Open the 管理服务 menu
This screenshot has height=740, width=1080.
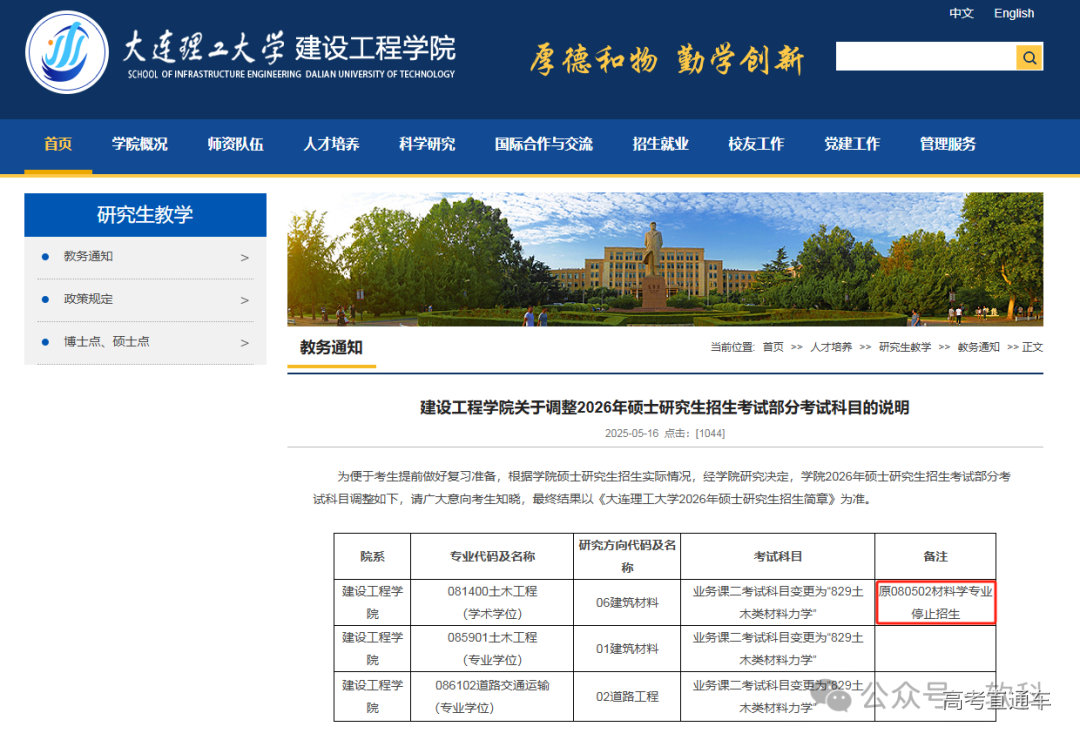(x=946, y=144)
